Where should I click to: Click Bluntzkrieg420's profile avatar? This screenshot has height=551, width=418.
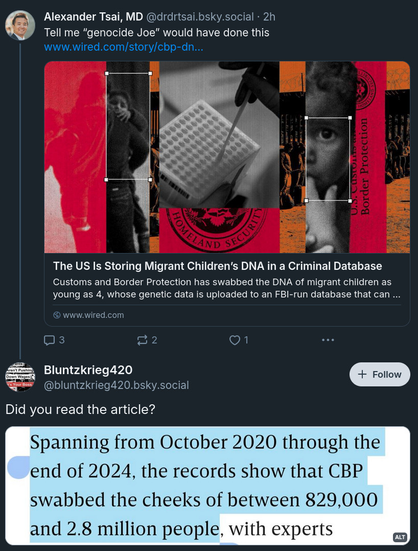click(20, 377)
